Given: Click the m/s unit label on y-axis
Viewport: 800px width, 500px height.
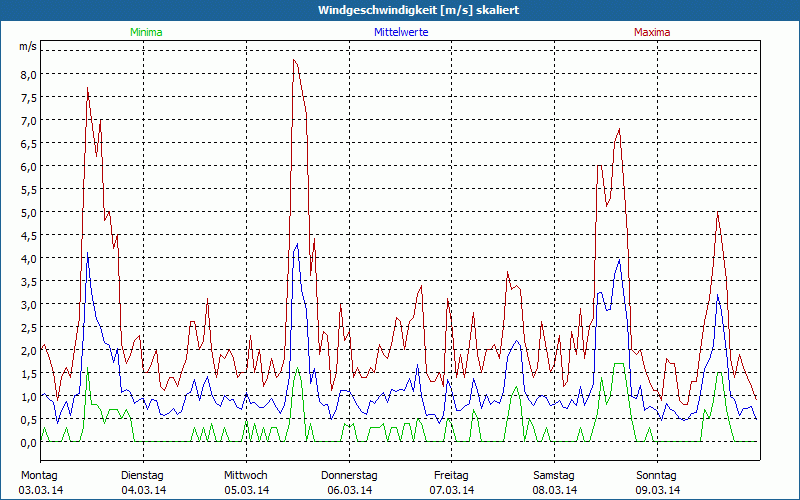Looking at the screenshot, I should pyautogui.click(x=27, y=46).
